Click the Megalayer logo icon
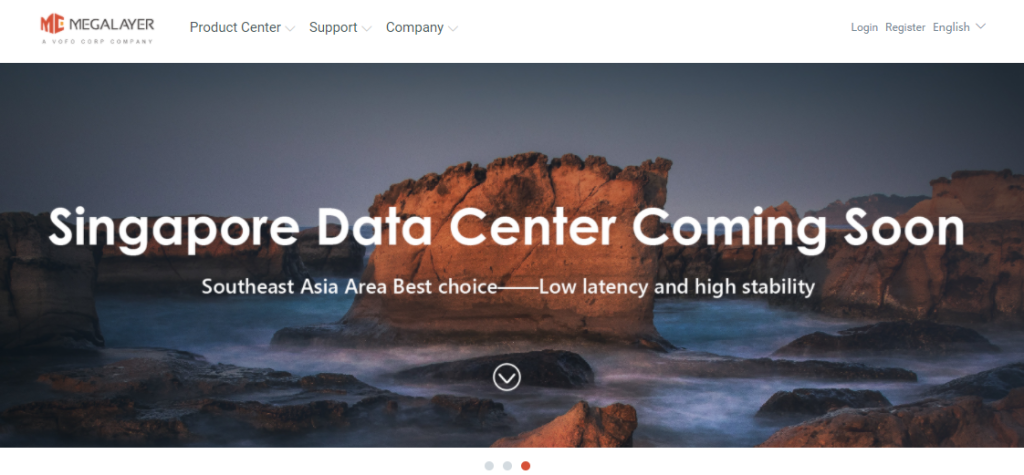Screen dimensions: 1024x475 click(x=52, y=24)
